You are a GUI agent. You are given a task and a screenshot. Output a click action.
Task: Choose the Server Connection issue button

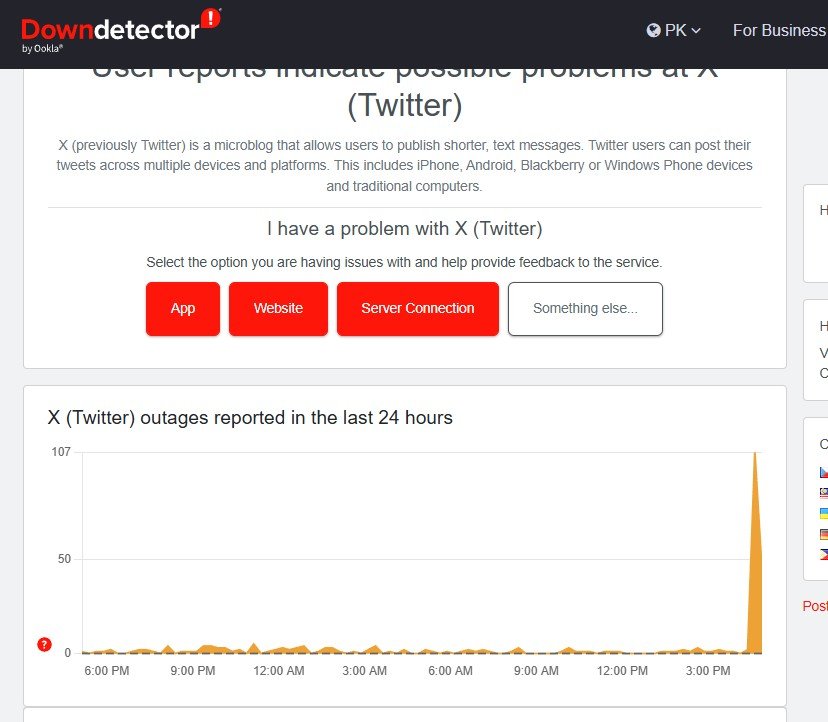click(417, 309)
